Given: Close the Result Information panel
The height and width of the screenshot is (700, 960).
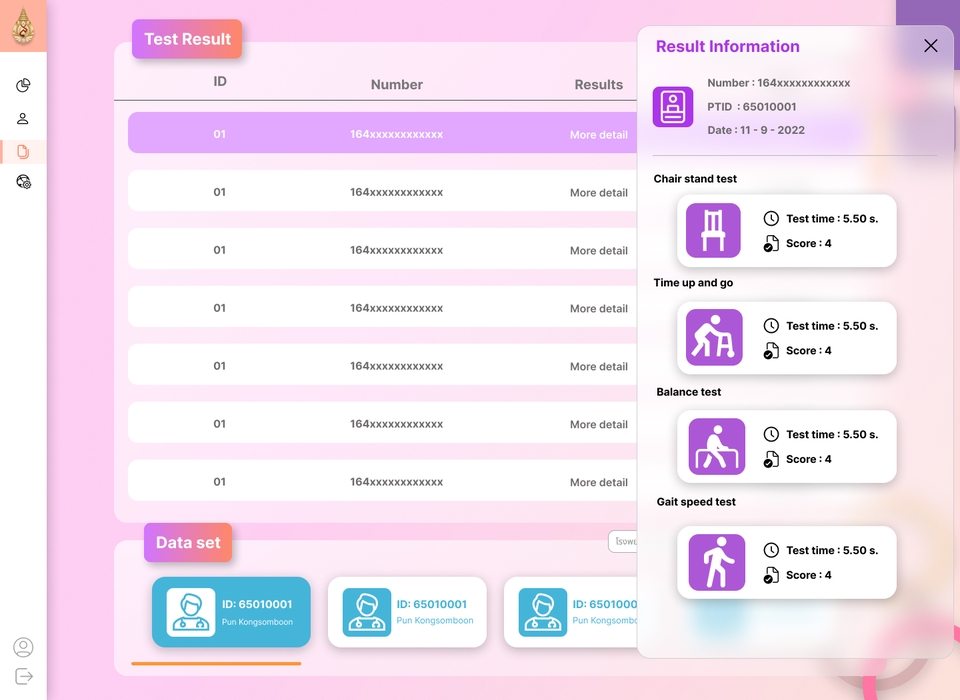Looking at the screenshot, I should [x=931, y=46].
